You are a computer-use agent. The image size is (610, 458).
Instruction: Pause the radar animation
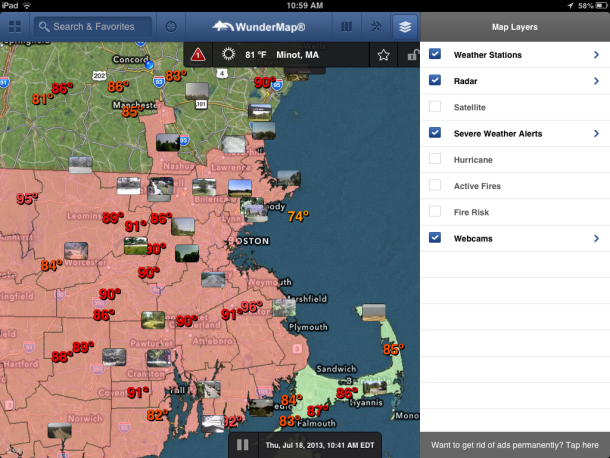click(243, 445)
